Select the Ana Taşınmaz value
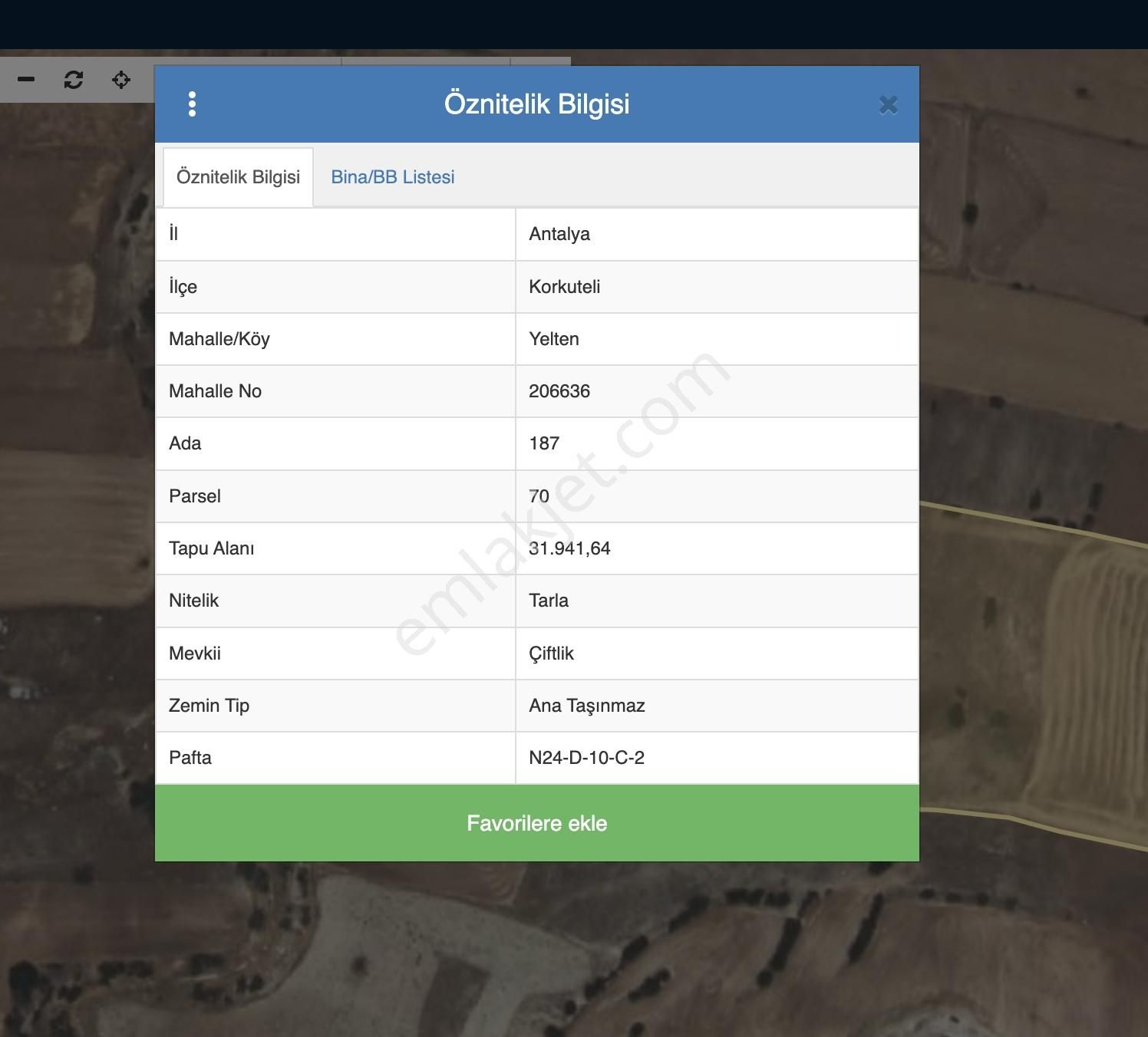The height and width of the screenshot is (1037, 1148). 587,706
